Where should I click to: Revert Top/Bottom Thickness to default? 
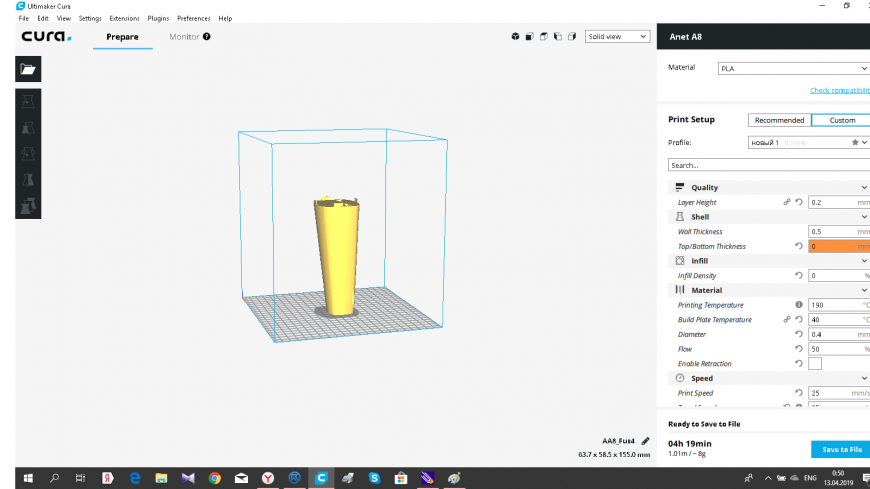coord(799,246)
